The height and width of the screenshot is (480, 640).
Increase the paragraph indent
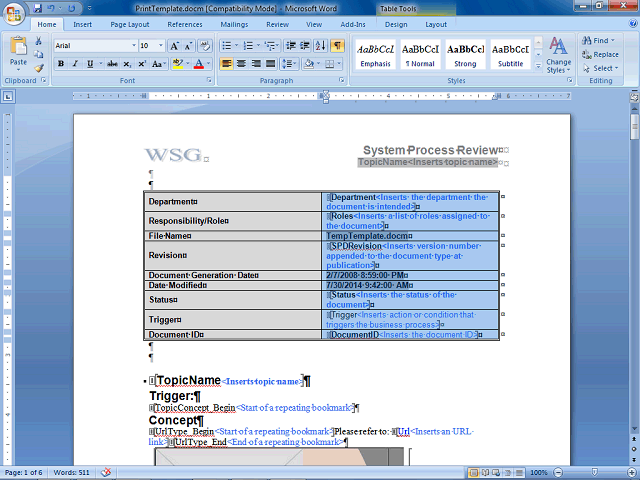[x=305, y=46]
